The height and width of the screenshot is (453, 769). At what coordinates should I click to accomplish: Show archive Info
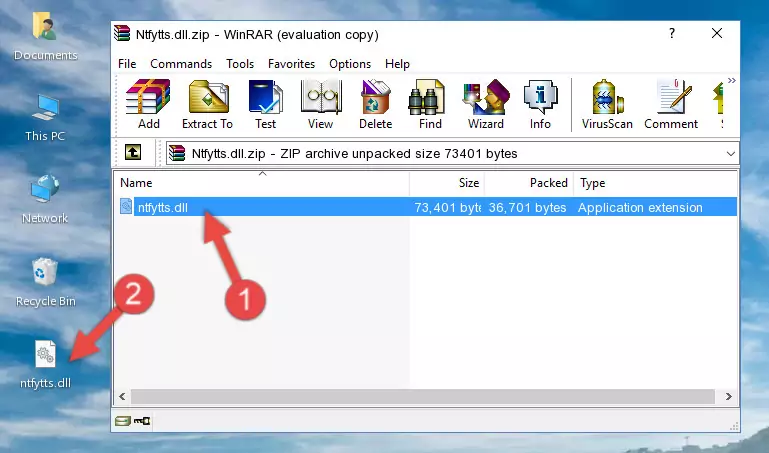tap(540, 104)
